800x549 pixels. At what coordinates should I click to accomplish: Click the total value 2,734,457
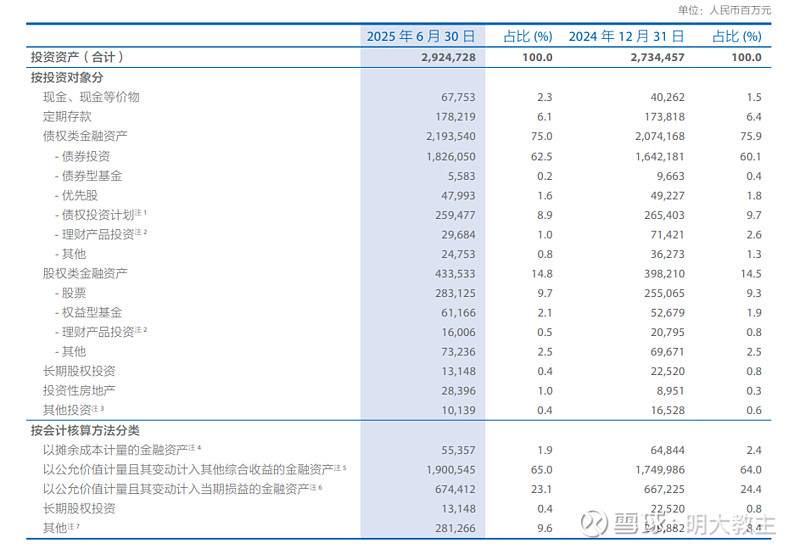click(657, 57)
